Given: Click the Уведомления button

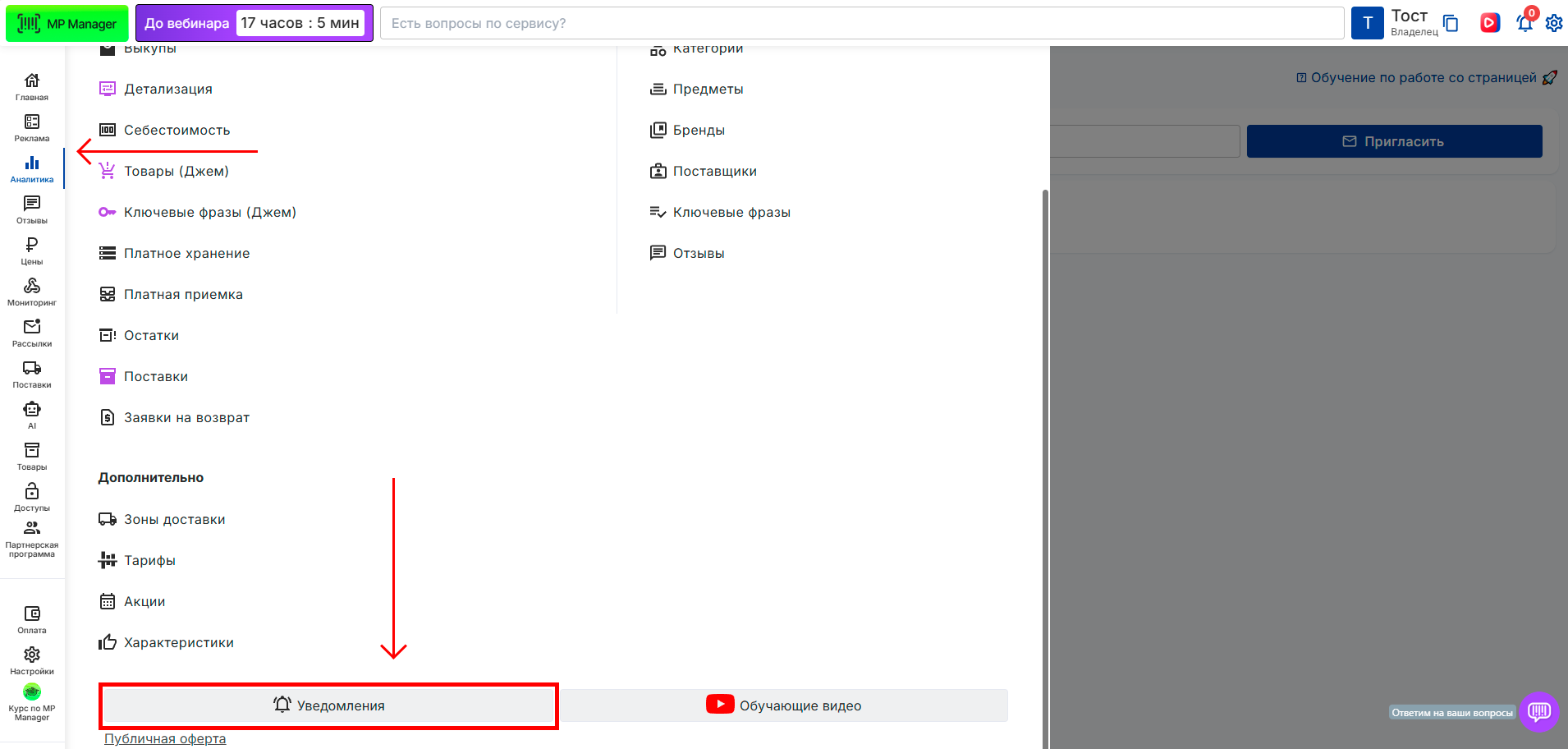Looking at the screenshot, I should (x=328, y=705).
